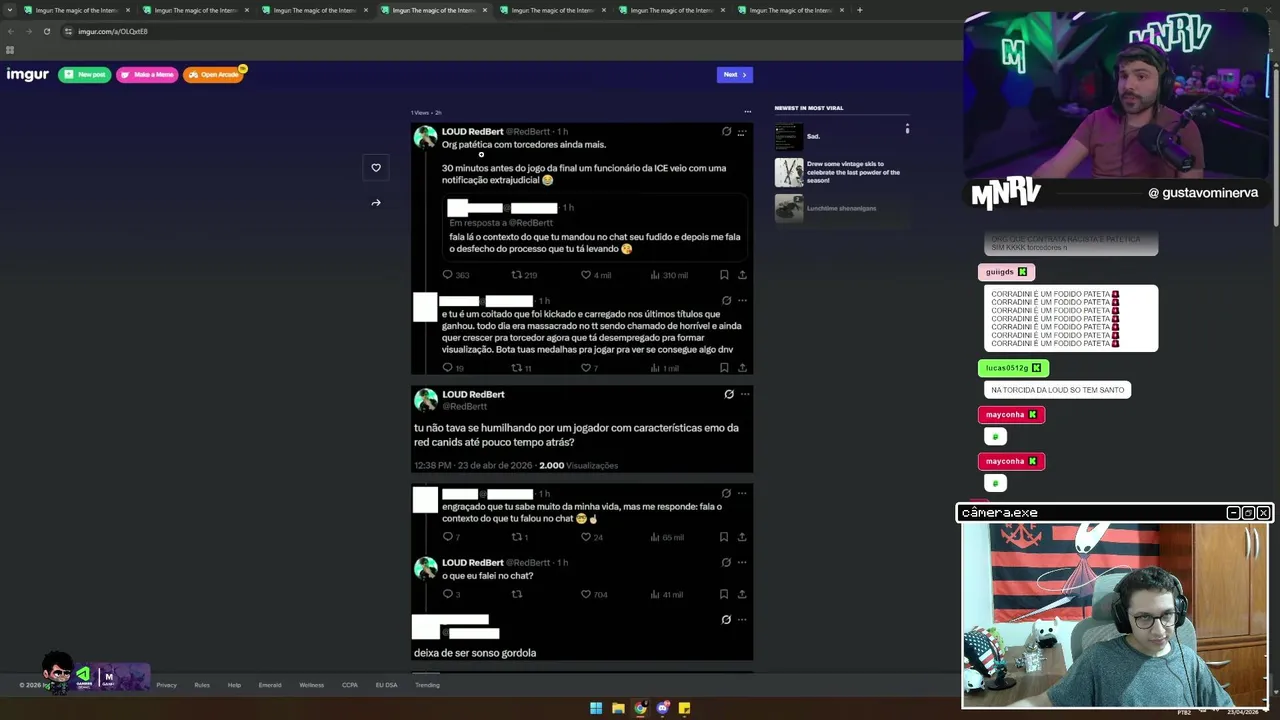Viewport: 1280px width, 720px height.
Task: Open the Emerald footer link
Action: pyautogui.click(x=270, y=685)
